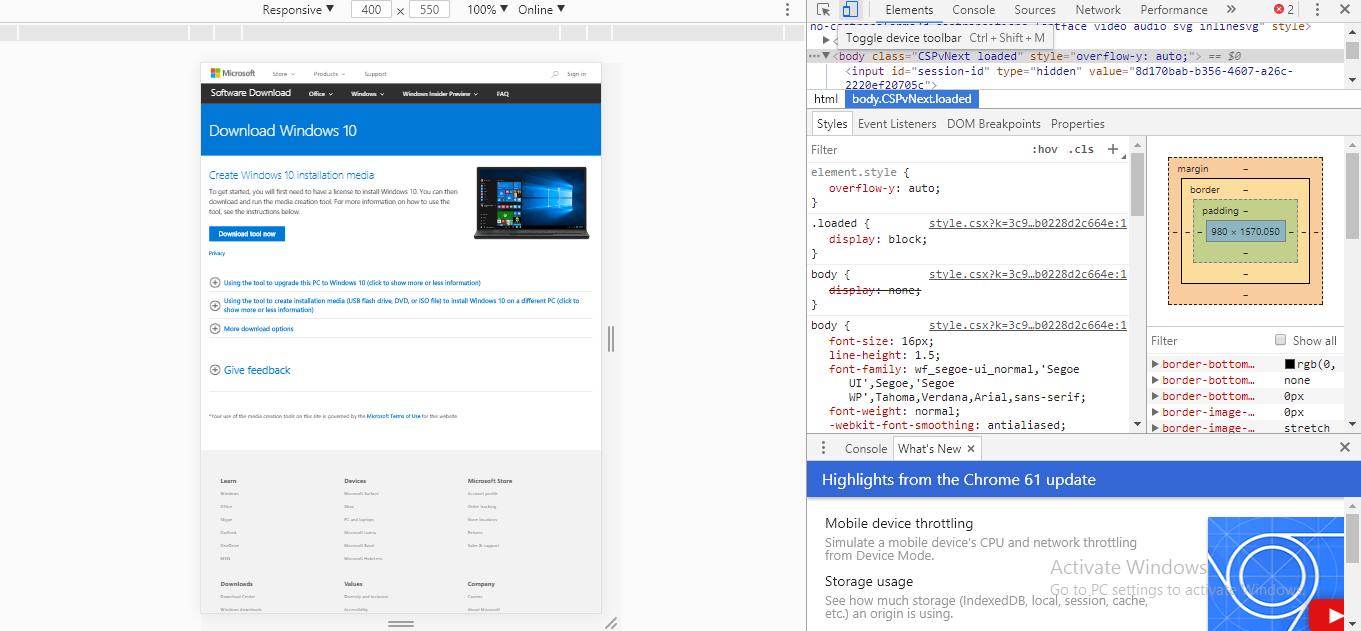Click the DOM ellipsis before body tag
Image resolution: width=1361 pixels, height=631 pixels.
pyautogui.click(x=814, y=57)
